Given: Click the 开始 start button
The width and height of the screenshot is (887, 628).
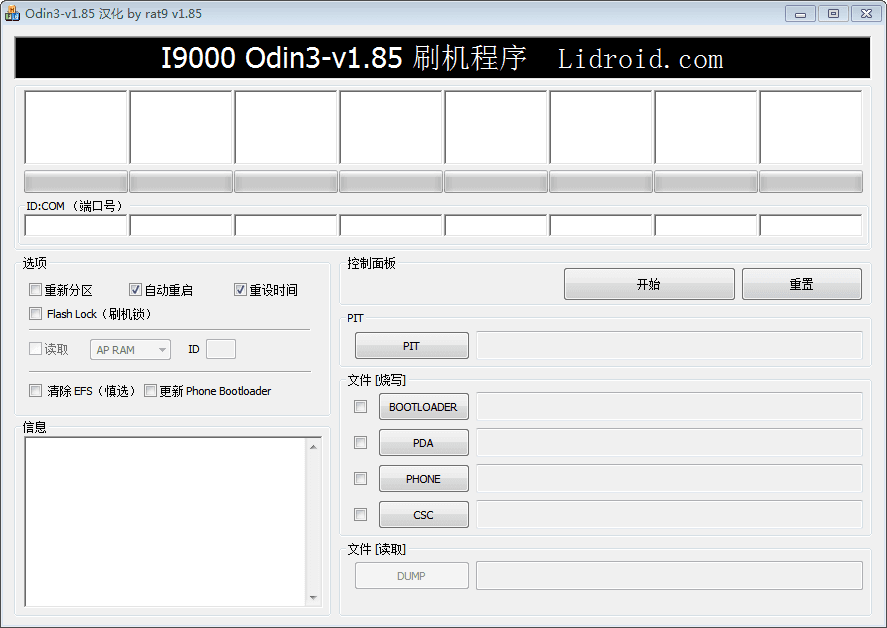Looking at the screenshot, I should [x=649, y=284].
